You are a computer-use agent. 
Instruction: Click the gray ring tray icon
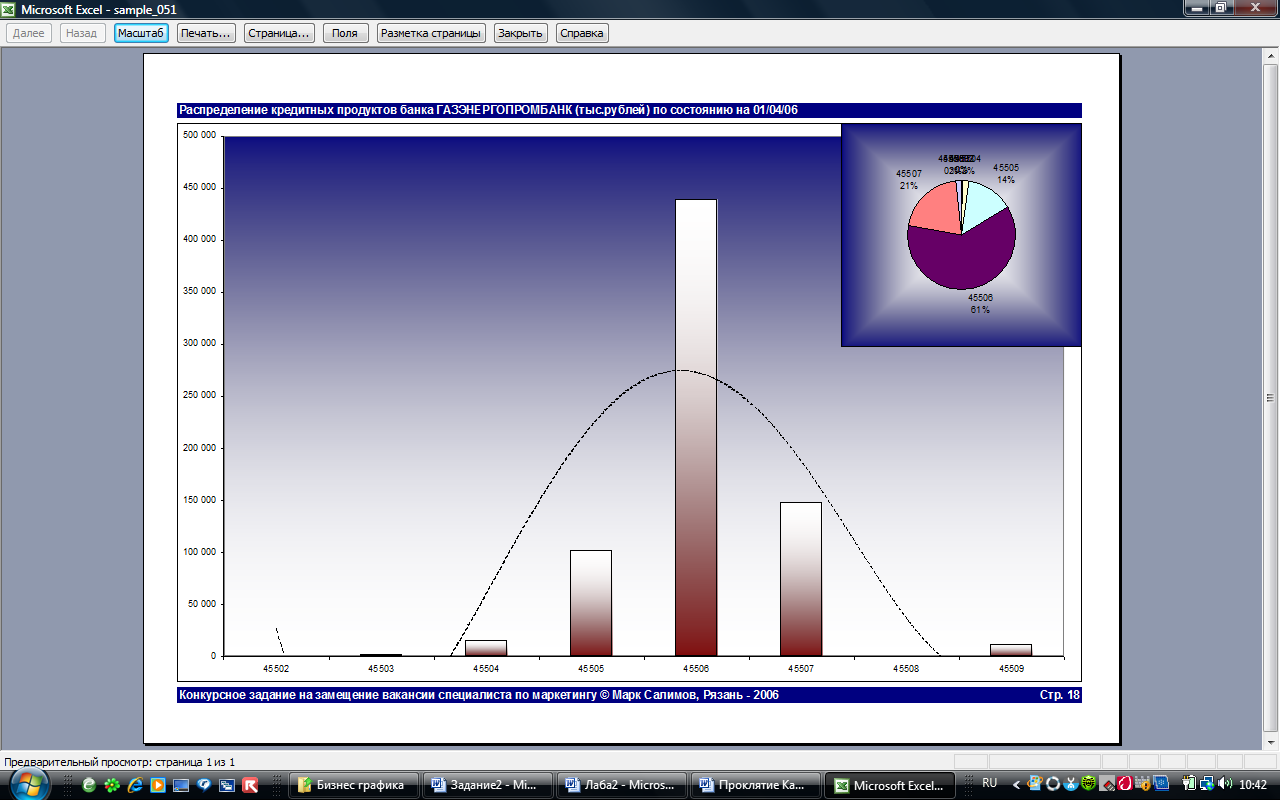point(1053,784)
